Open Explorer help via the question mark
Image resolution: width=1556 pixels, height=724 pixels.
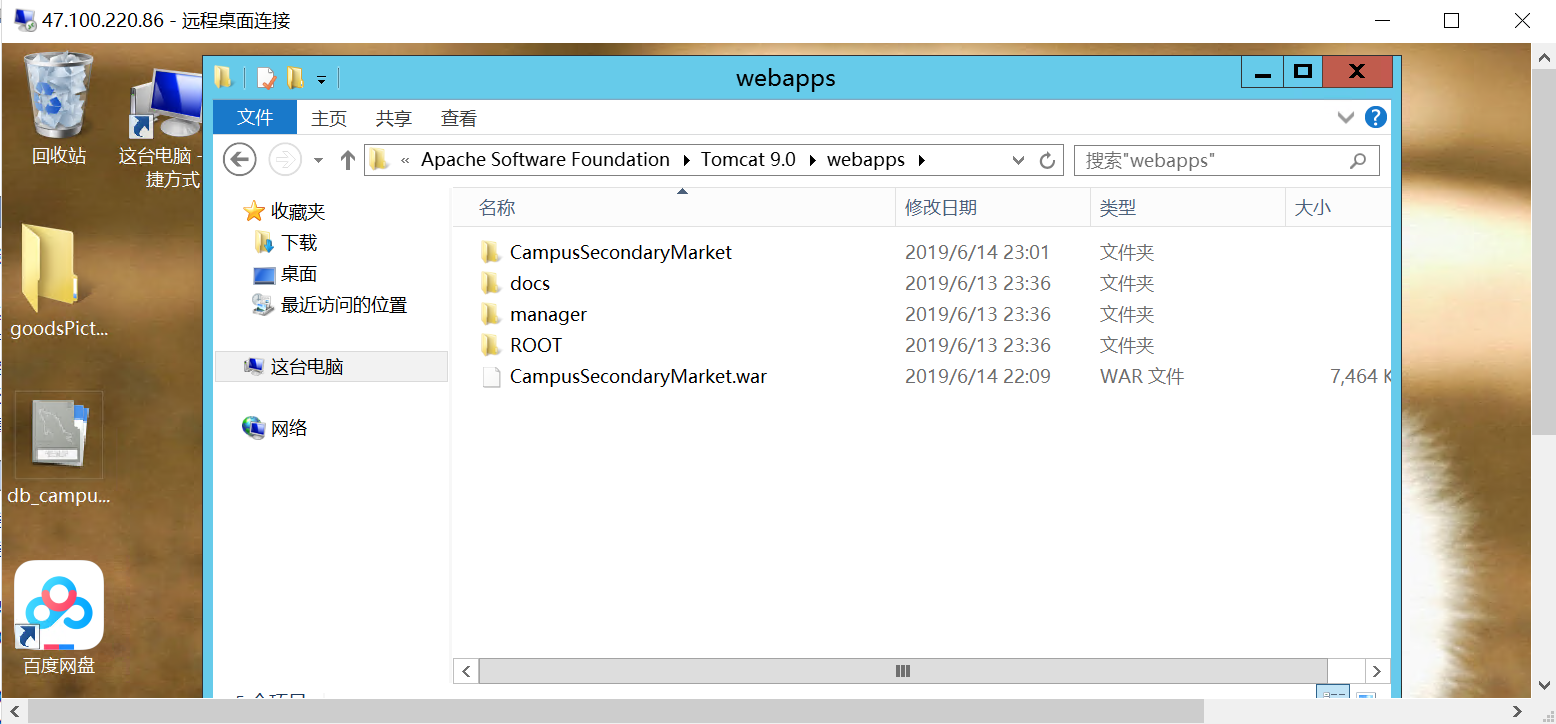(x=1376, y=118)
